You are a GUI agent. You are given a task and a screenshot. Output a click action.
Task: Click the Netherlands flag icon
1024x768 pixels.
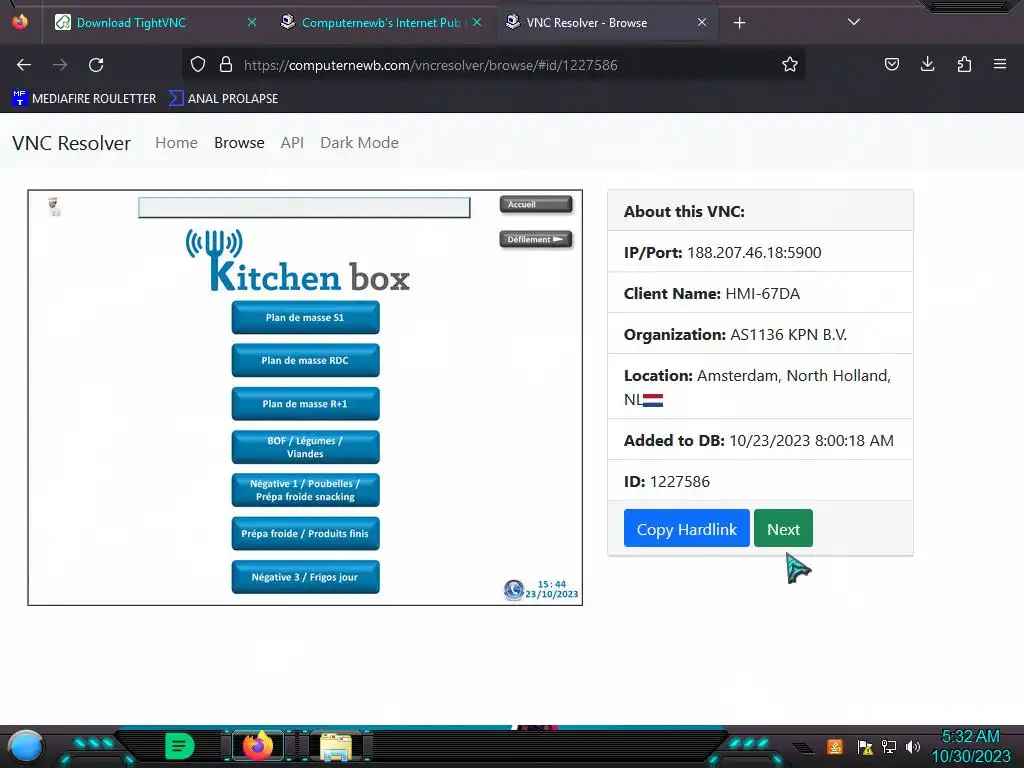pos(653,400)
